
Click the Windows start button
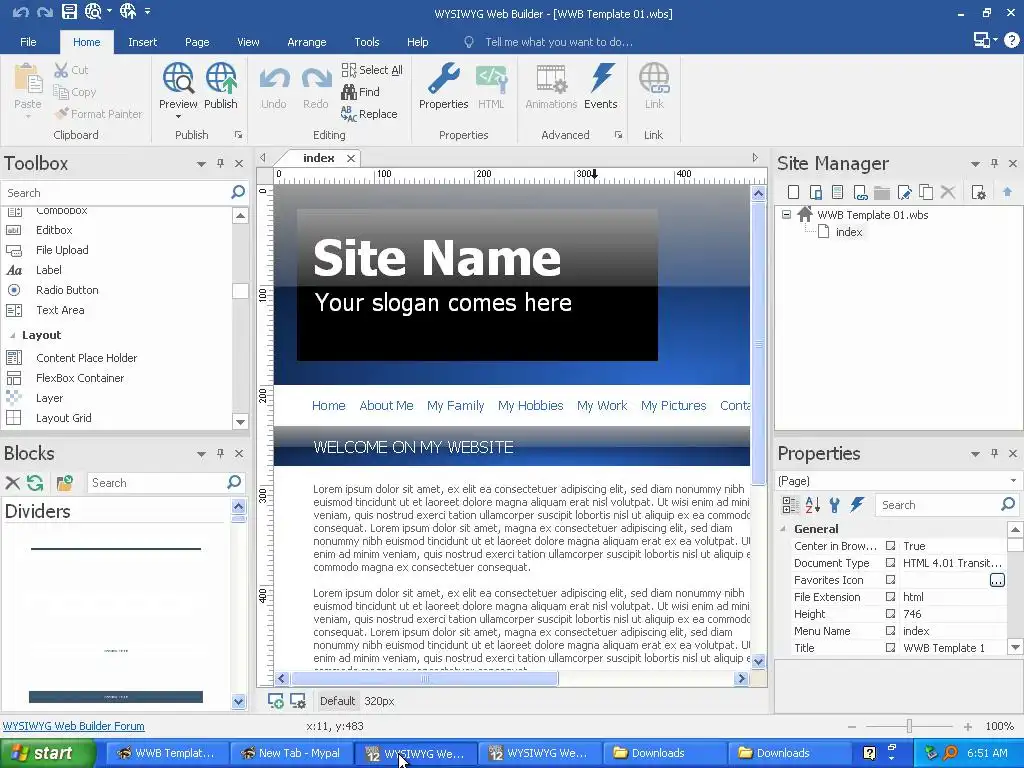46,753
